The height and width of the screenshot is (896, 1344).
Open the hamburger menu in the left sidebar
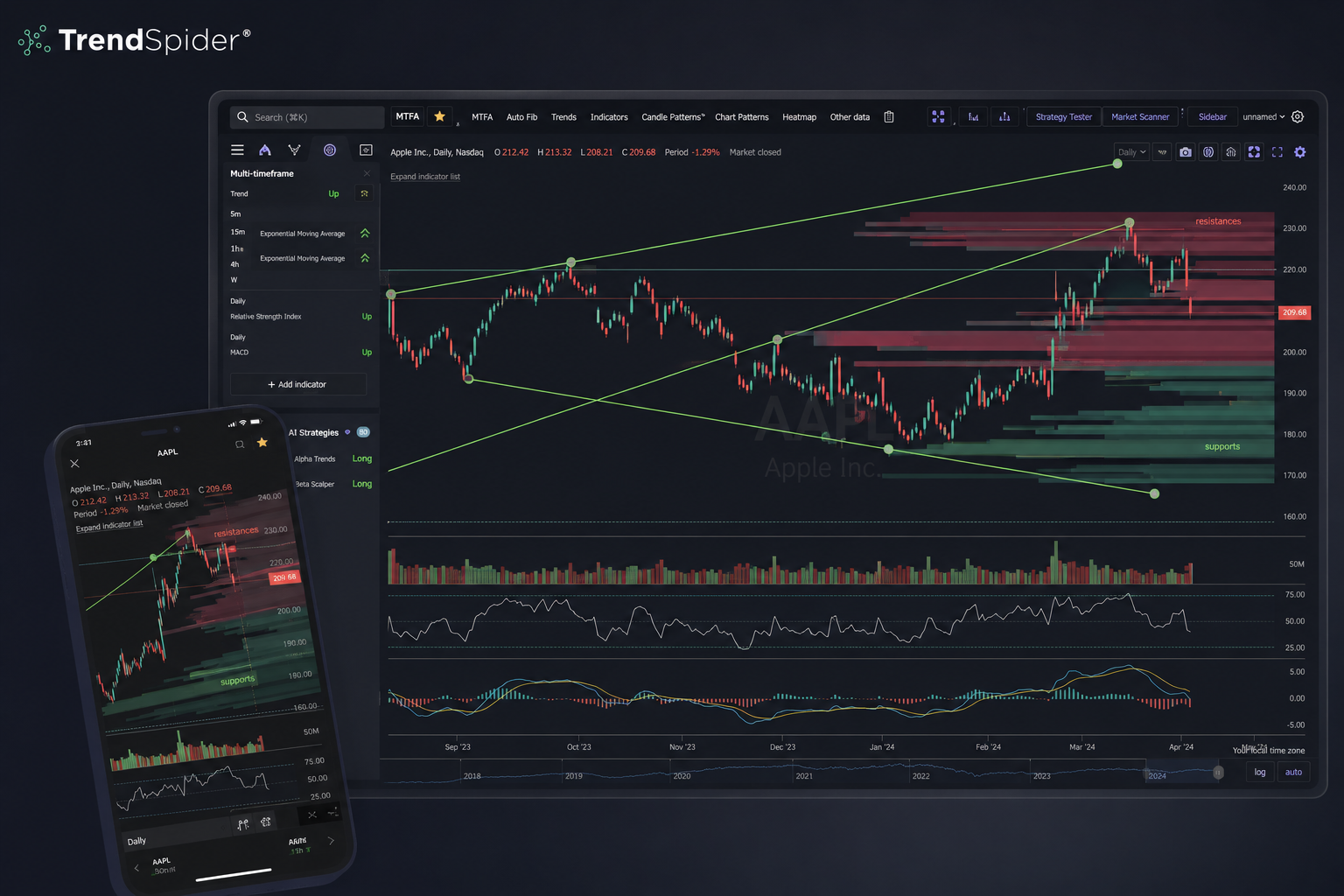pyautogui.click(x=237, y=150)
